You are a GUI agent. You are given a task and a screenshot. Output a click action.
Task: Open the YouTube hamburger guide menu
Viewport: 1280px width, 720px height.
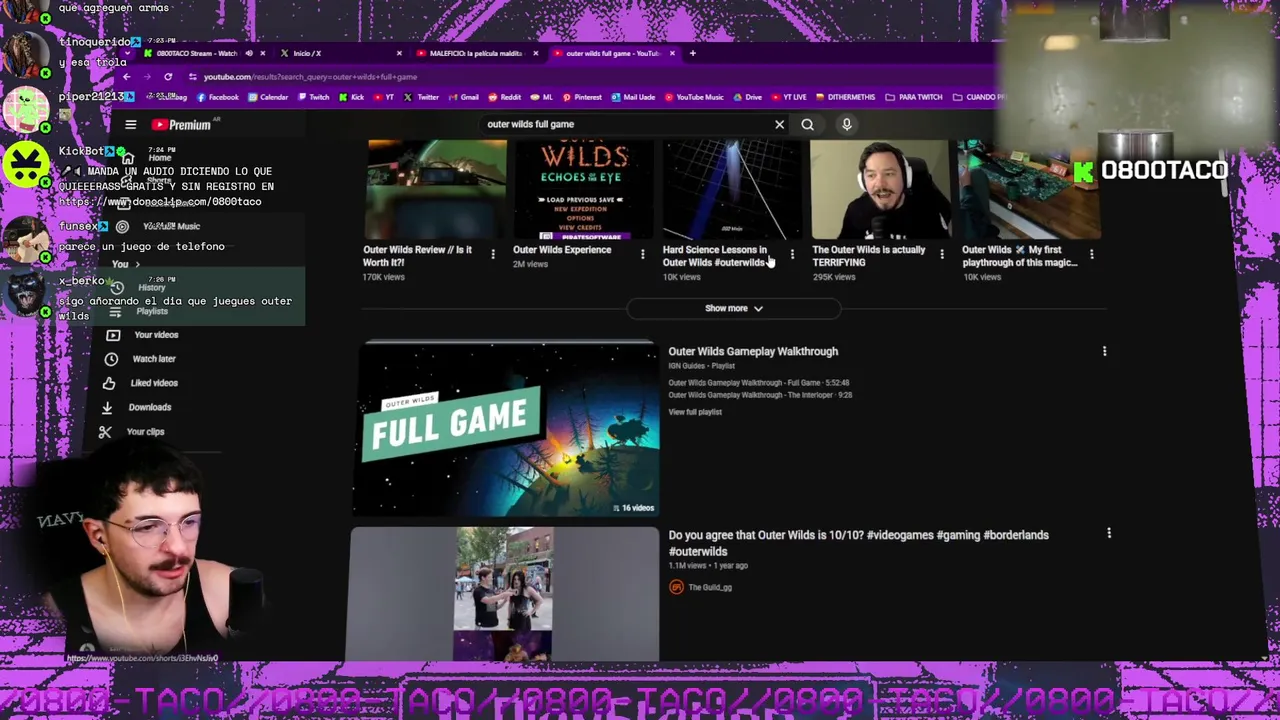click(x=130, y=124)
